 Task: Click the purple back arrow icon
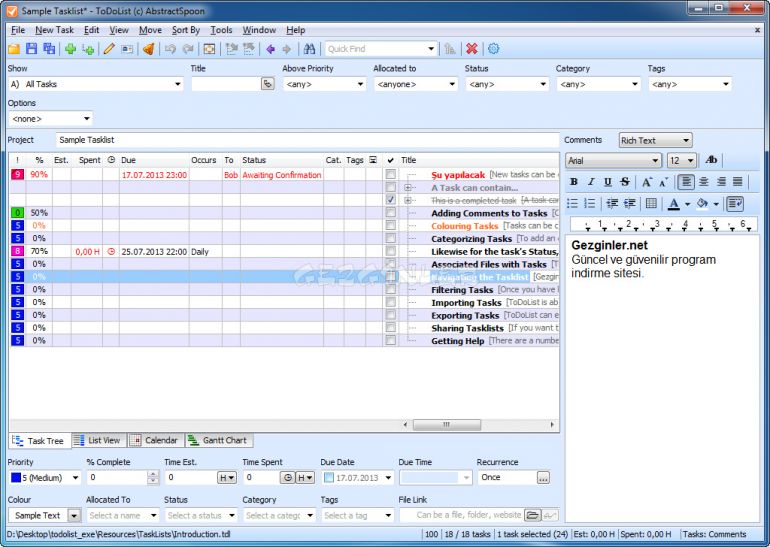(270, 49)
